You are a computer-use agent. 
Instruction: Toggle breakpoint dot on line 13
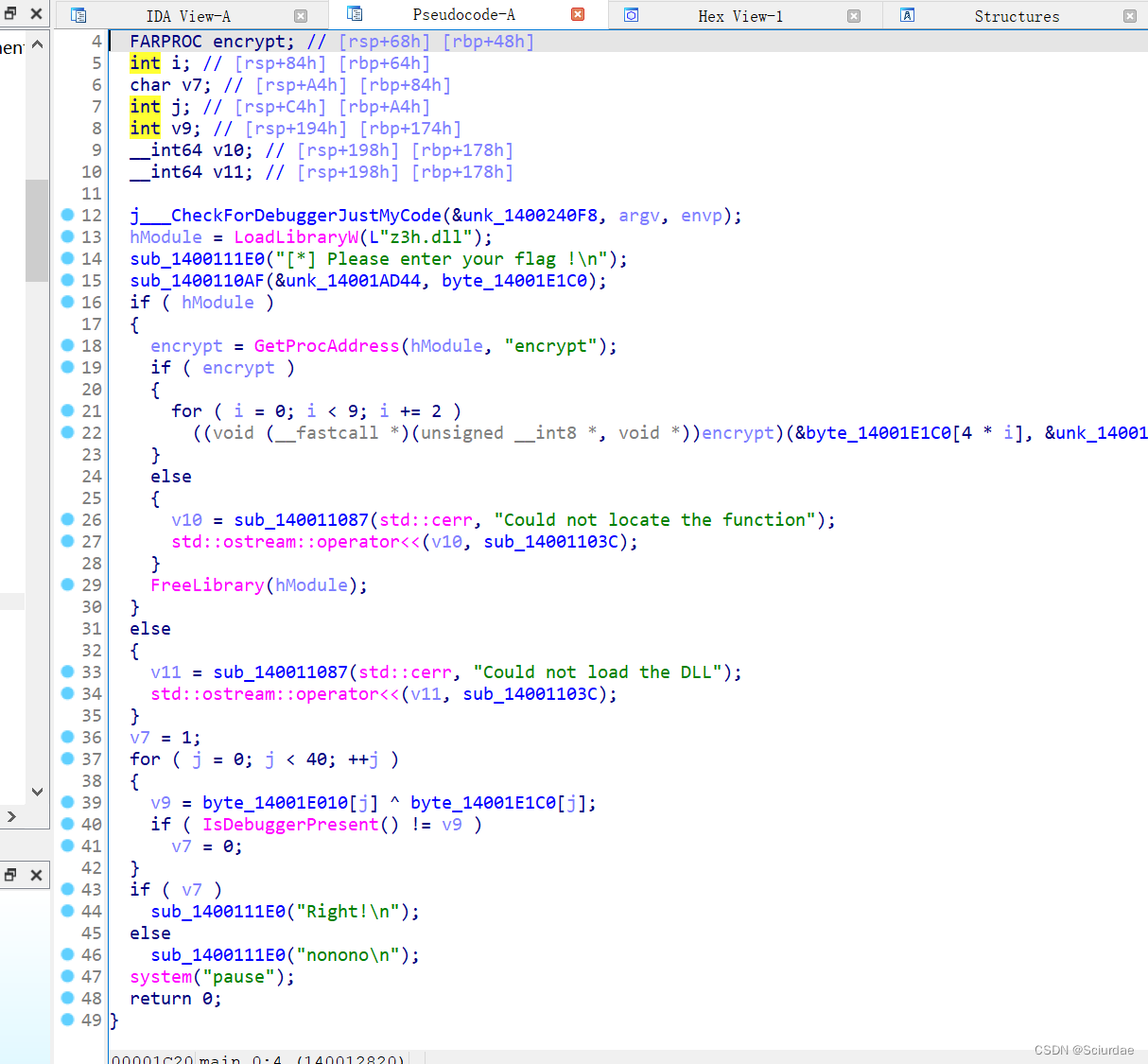click(67, 236)
